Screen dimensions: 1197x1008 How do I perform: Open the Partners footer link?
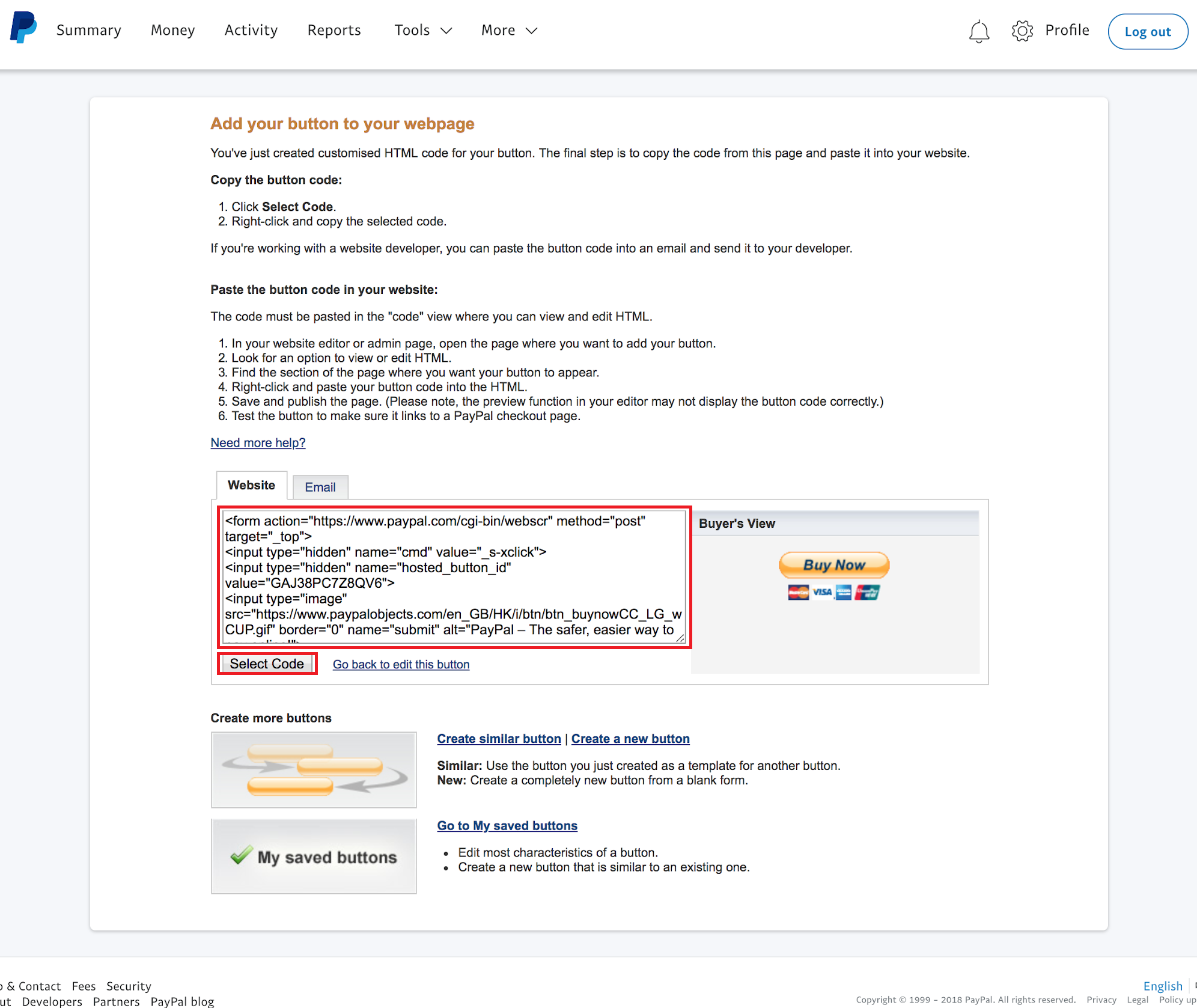116,1001
